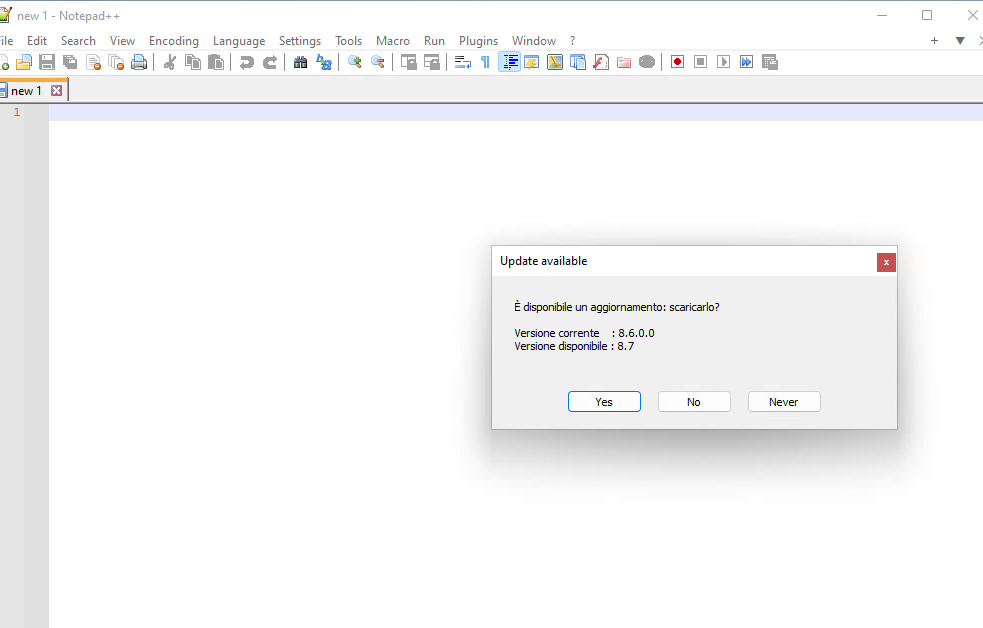The width and height of the screenshot is (983, 628).
Task: Open the Edit menu
Action: coord(37,41)
